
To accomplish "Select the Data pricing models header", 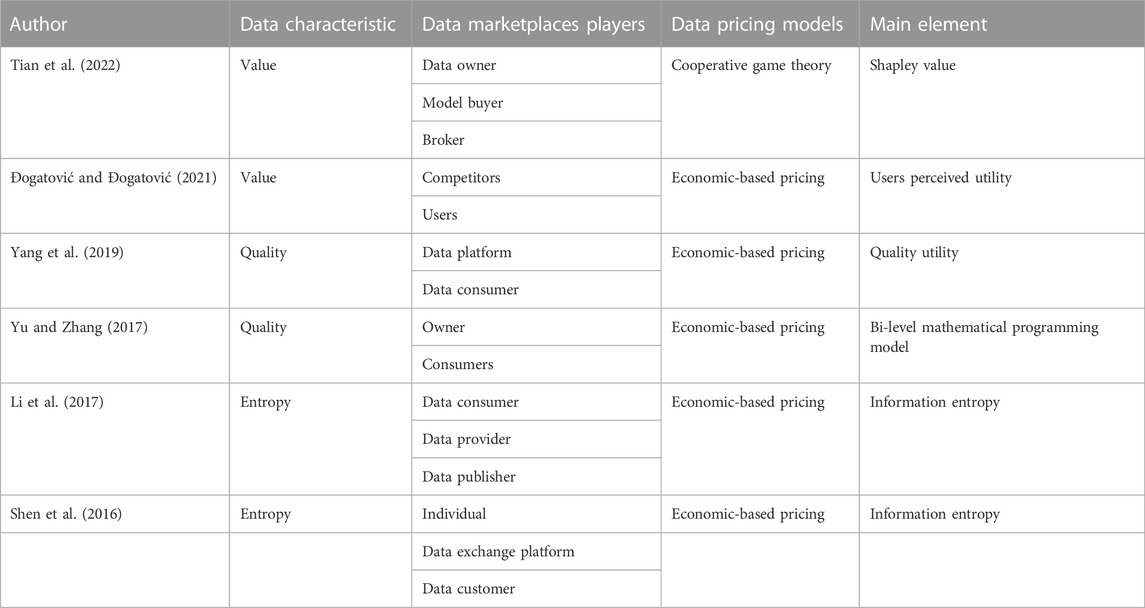I will pos(757,23).
